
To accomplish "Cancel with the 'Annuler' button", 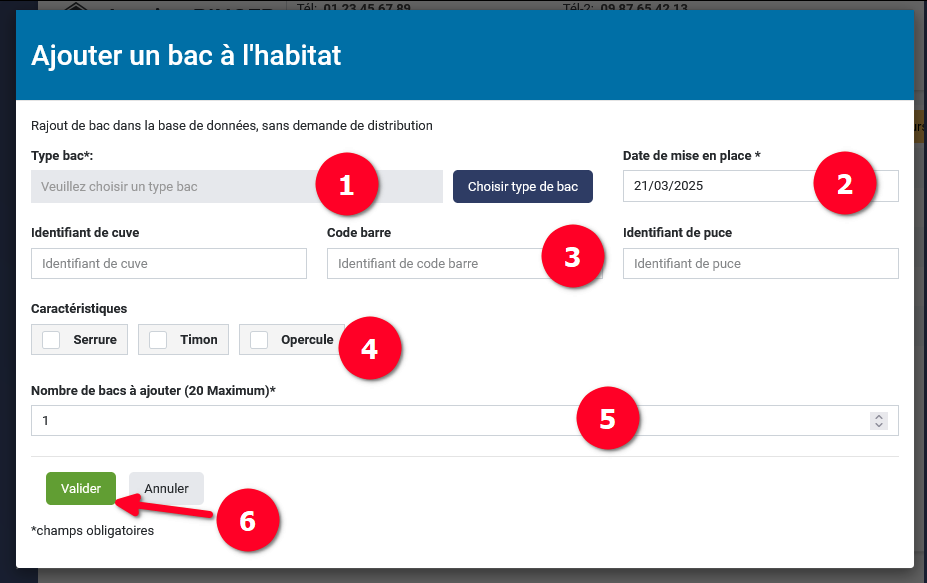I will [x=166, y=489].
